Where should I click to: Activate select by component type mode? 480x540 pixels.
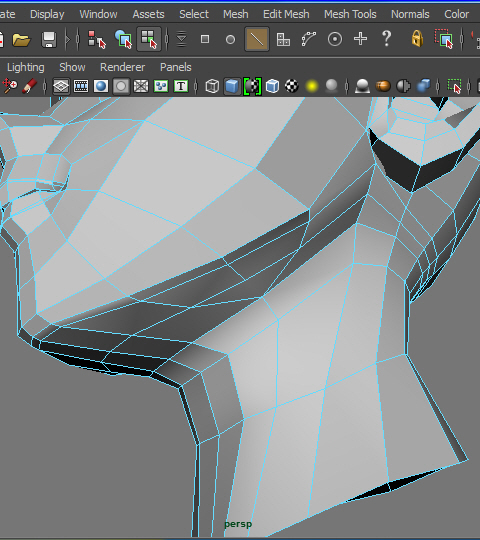(x=149, y=39)
